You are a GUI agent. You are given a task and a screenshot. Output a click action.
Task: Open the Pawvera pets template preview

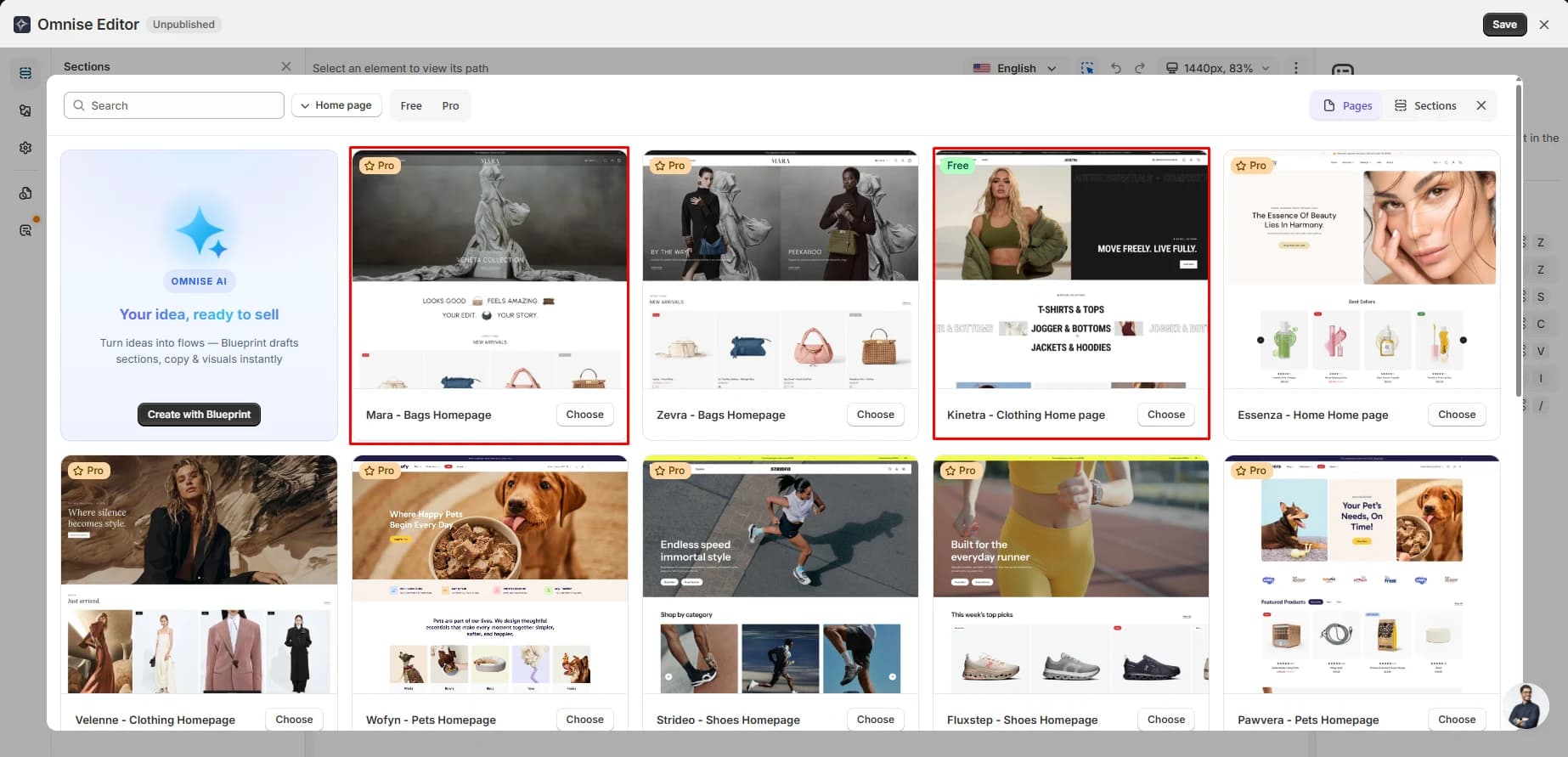(x=1362, y=574)
